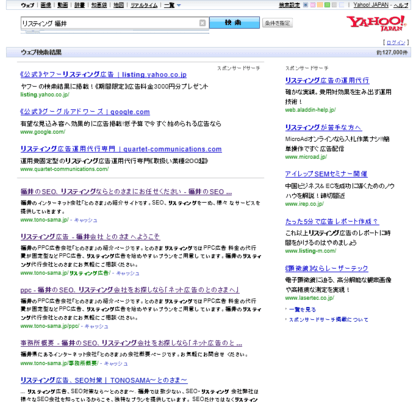Expand the 一覧 dropdown arrow
The width and height of the screenshot is (416, 409).
tap(179, 5)
